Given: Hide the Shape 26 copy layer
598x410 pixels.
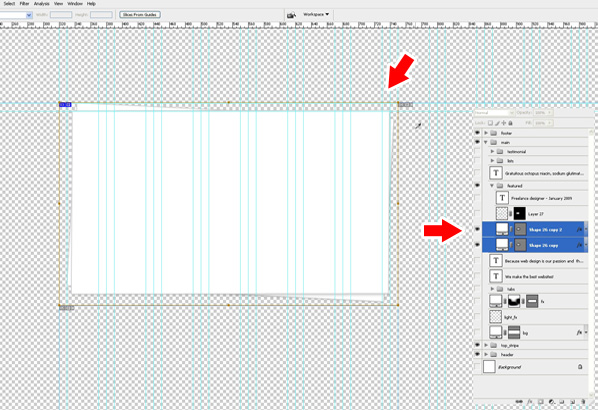Looking at the screenshot, I should click(477, 245).
